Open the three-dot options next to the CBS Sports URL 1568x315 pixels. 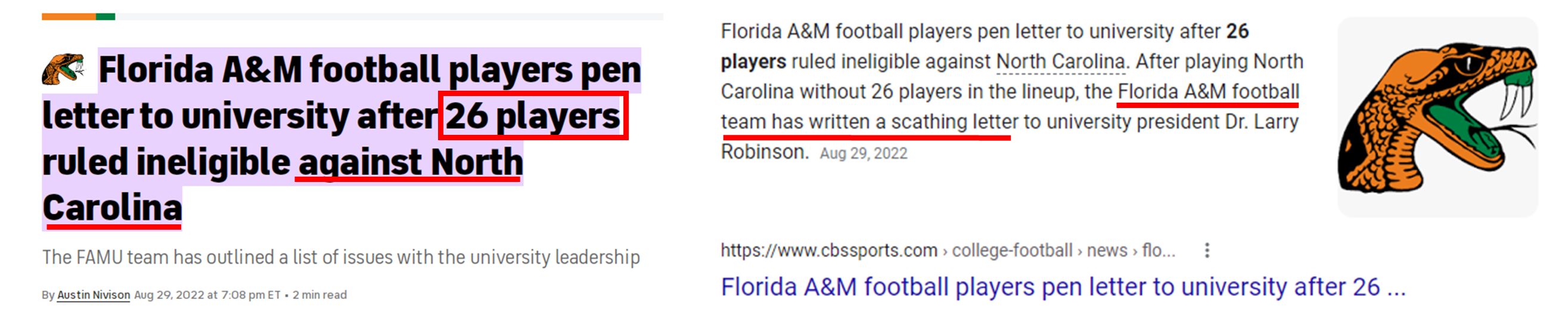(x=1206, y=251)
